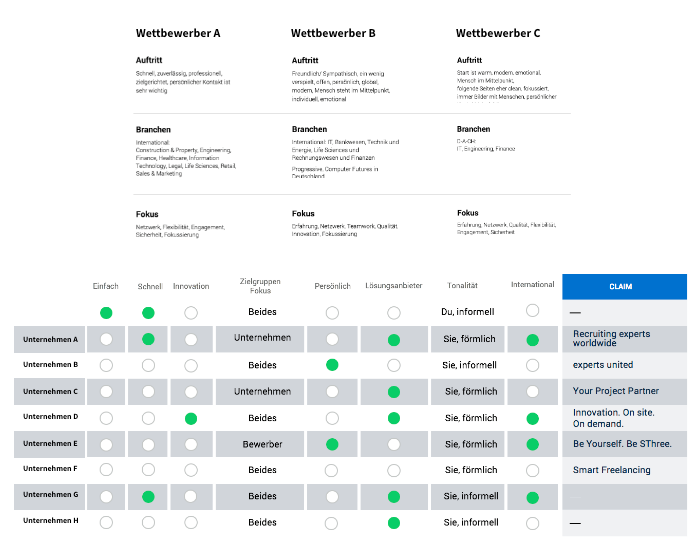Toggle Unternehmen H's International circle

[532, 523]
